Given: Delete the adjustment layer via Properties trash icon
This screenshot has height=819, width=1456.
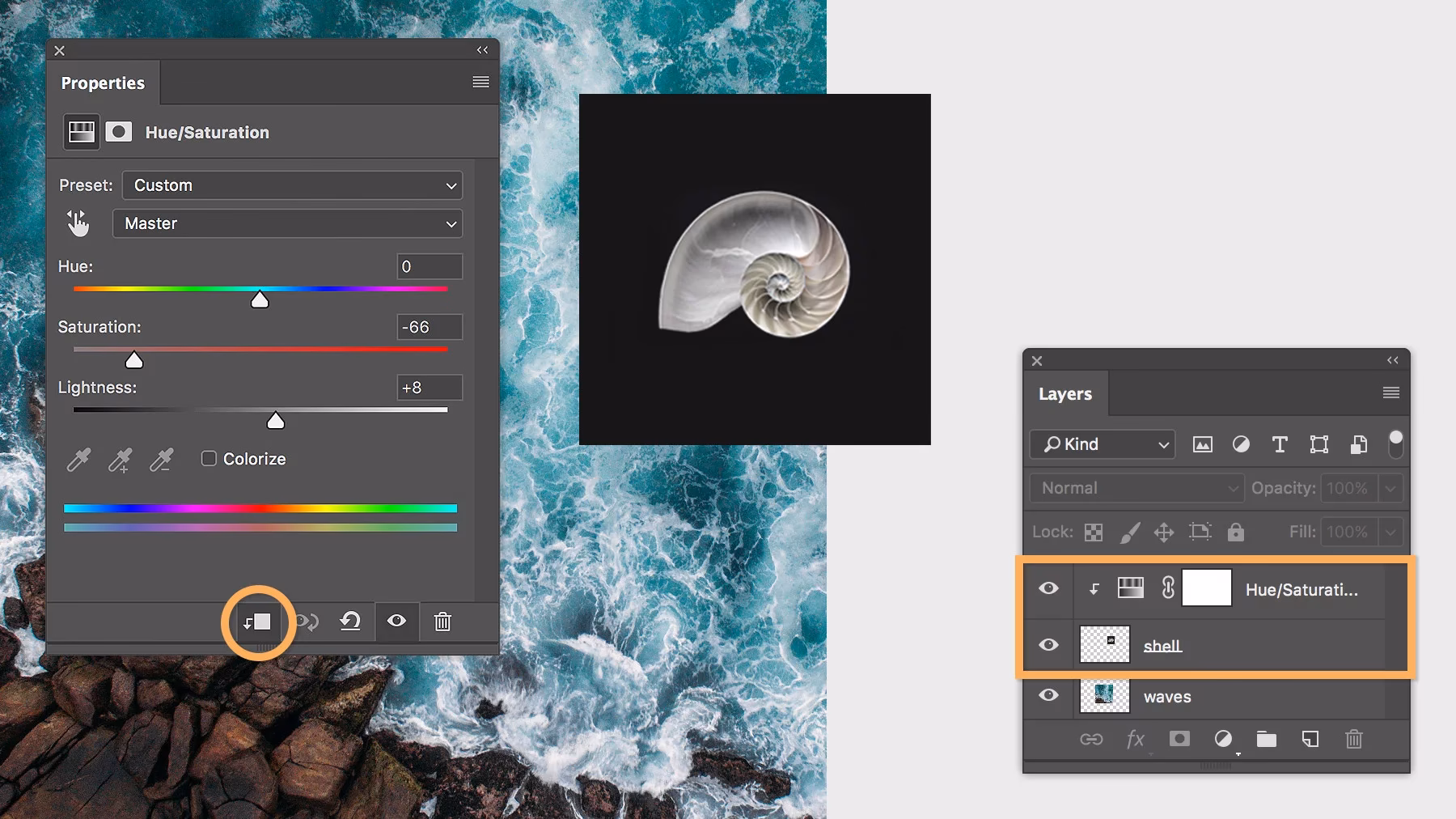Looking at the screenshot, I should pos(442,622).
